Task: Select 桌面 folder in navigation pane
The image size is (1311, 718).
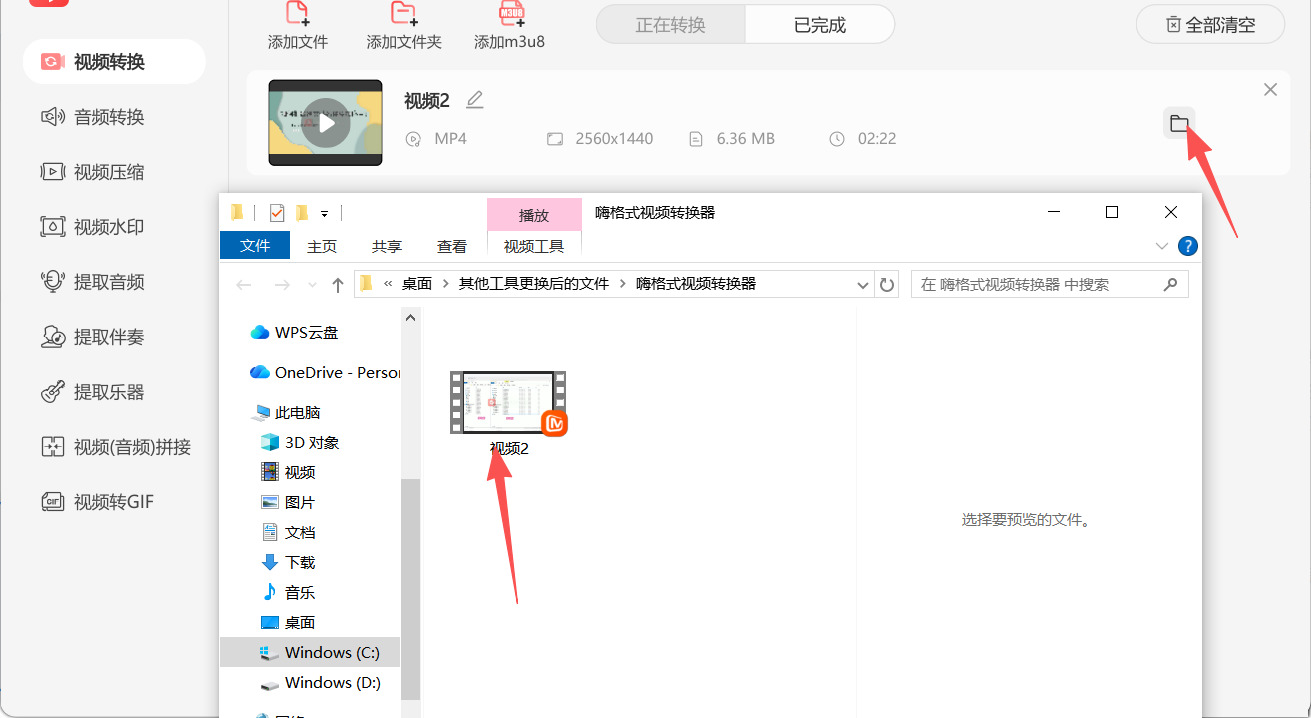Action: (x=288, y=622)
